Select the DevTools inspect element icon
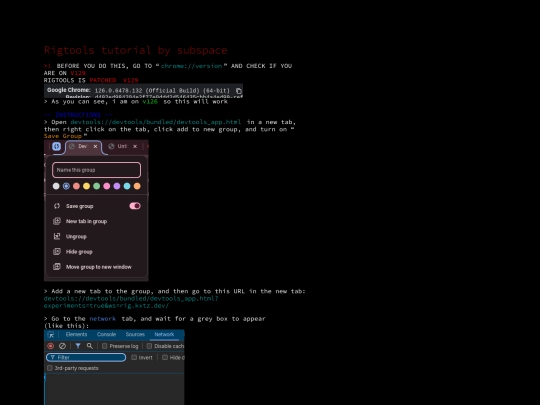540x405 pixels. tap(51, 334)
